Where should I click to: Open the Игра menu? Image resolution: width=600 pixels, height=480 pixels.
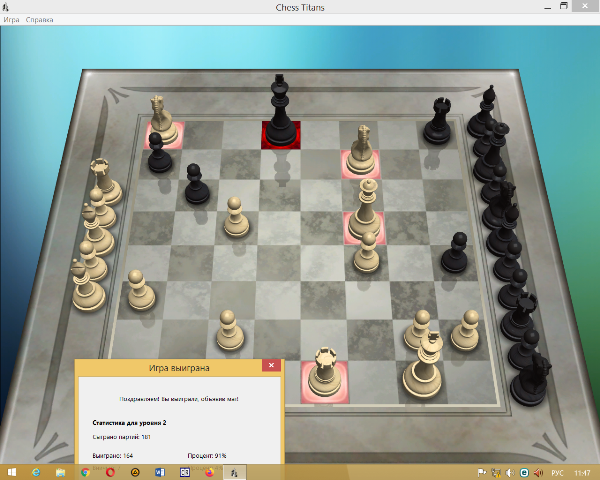click(x=11, y=20)
